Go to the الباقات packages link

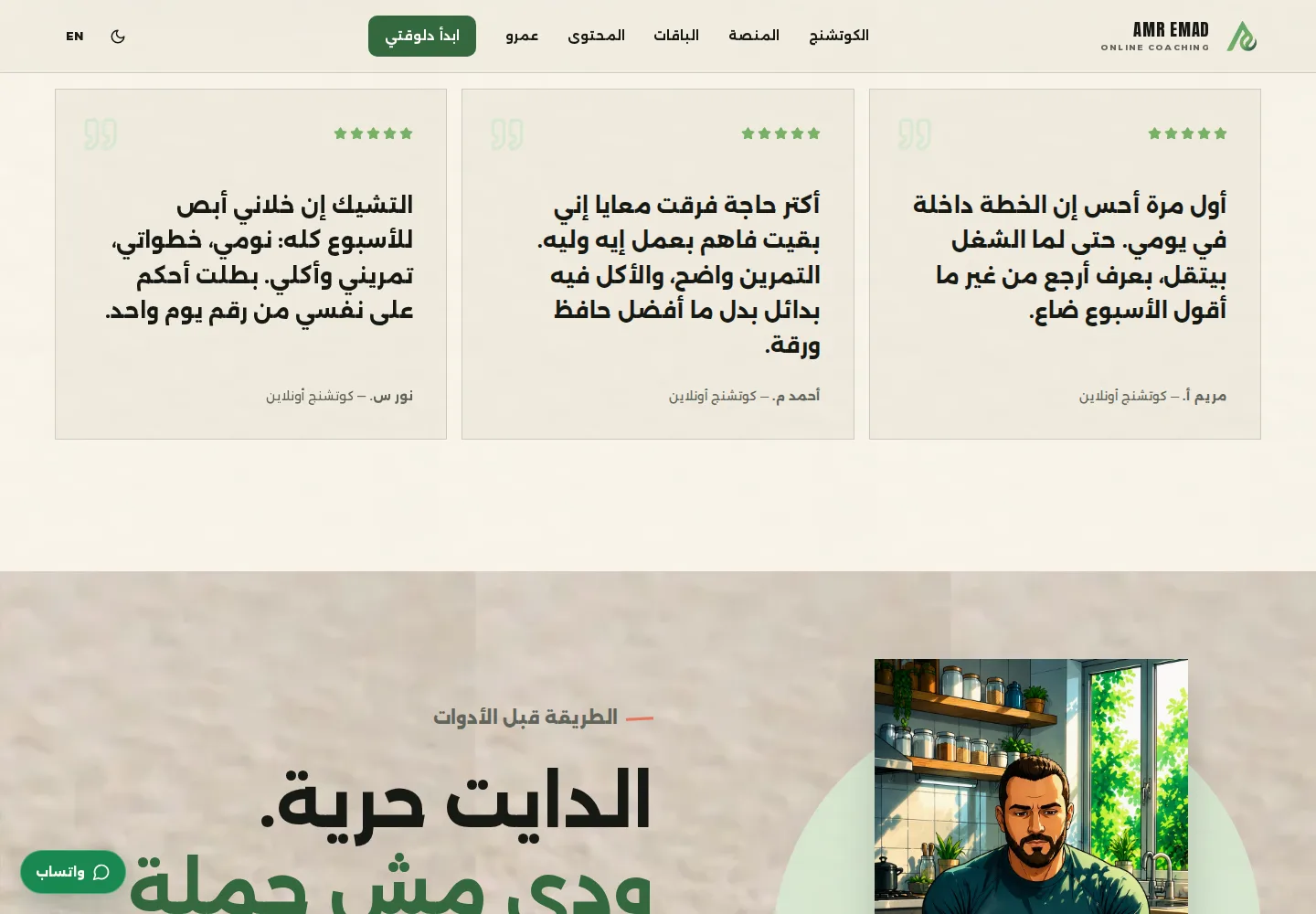pos(676,36)
